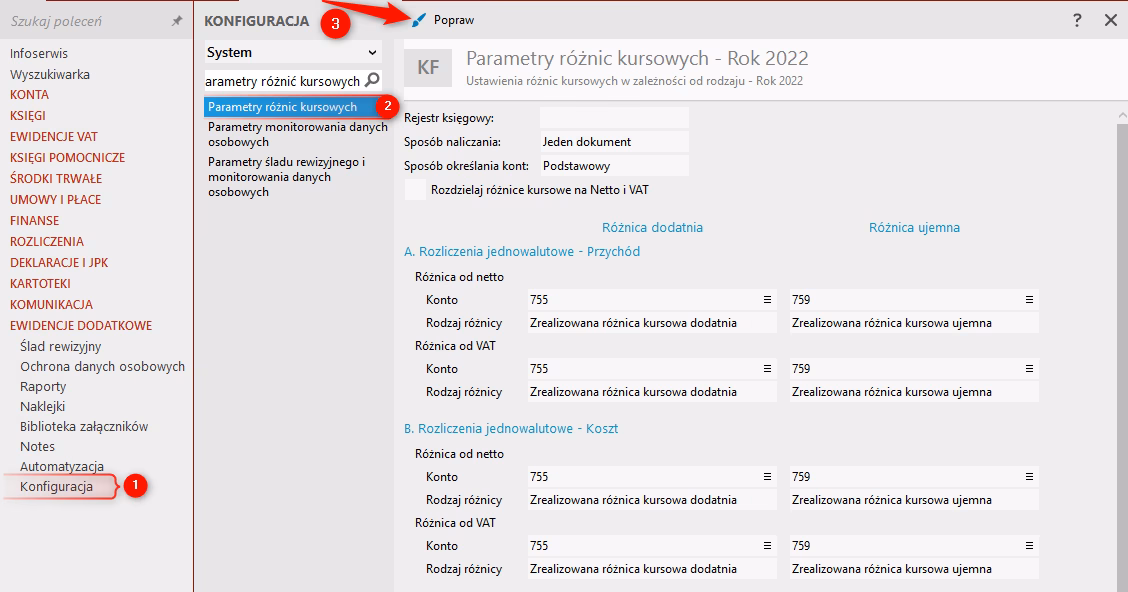The image size is (1128, 592).
Task: Open the Sposób naliczania field 'Jeden dokument'
Action: [613, 142]
